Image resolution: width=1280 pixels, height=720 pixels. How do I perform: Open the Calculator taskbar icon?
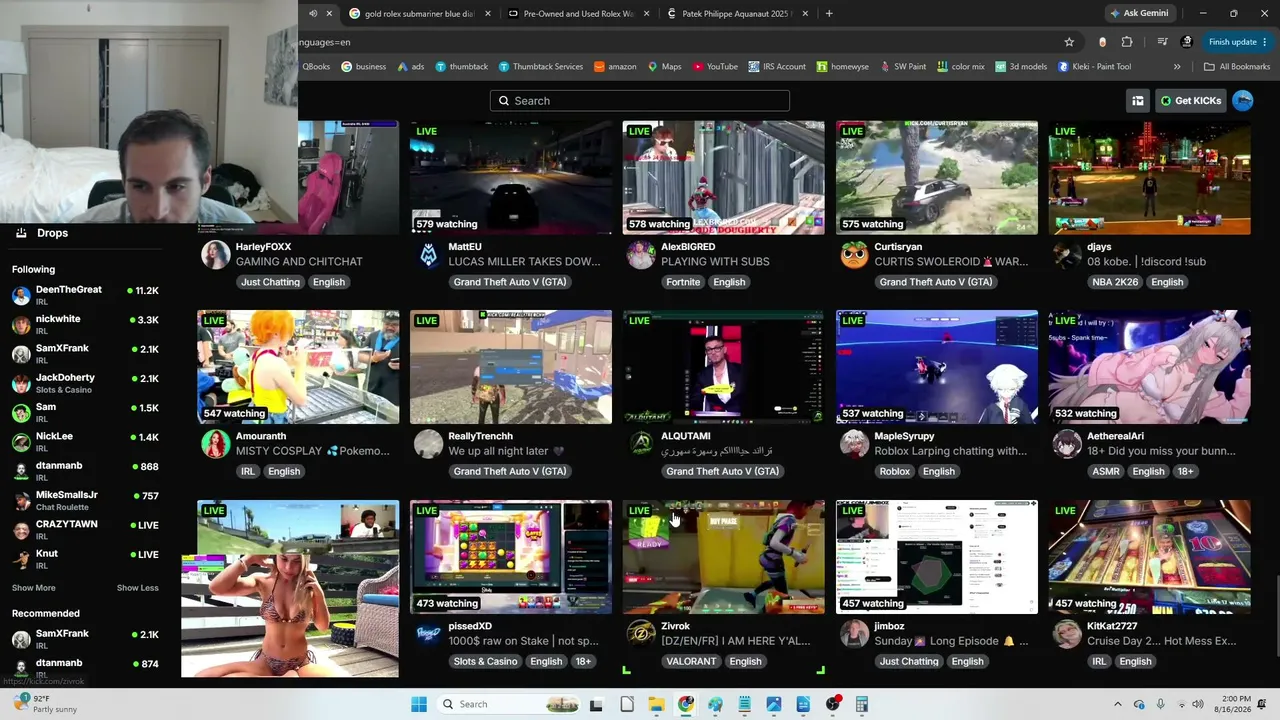861,704
